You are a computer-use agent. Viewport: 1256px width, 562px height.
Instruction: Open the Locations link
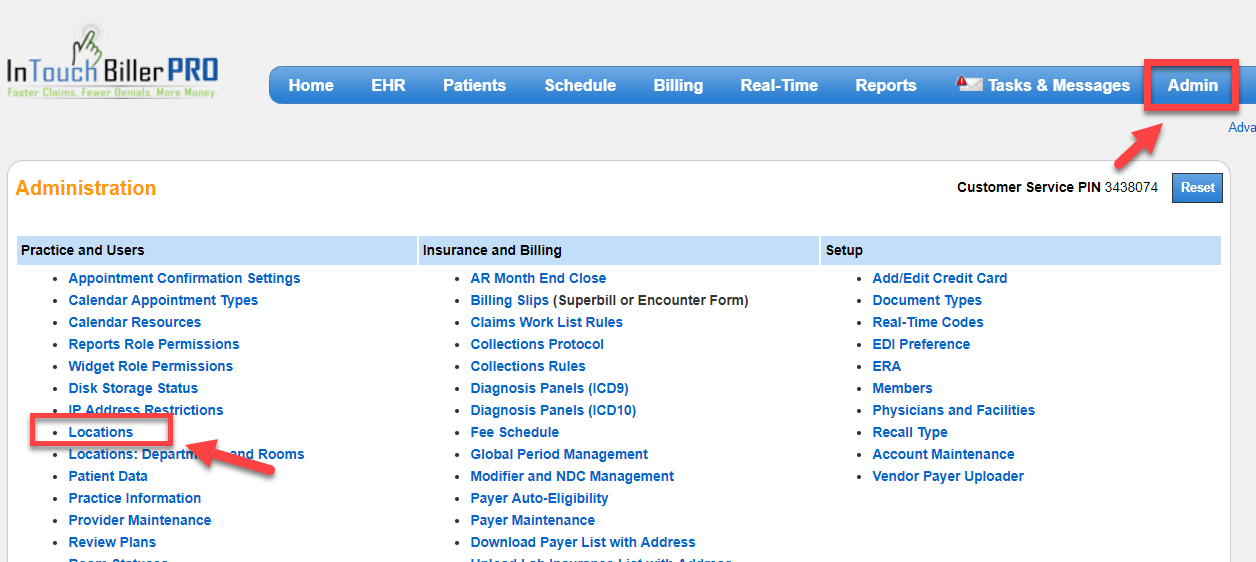101,432
